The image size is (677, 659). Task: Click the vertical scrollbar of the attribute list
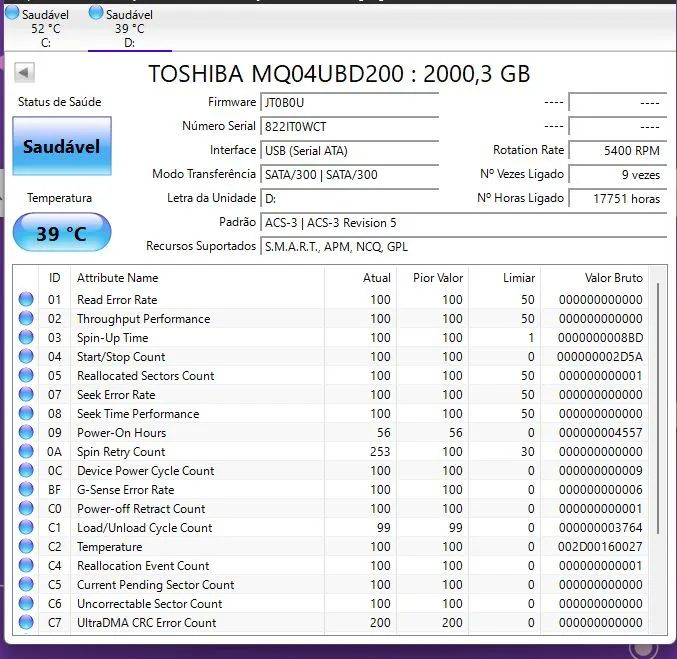(658, 408)
